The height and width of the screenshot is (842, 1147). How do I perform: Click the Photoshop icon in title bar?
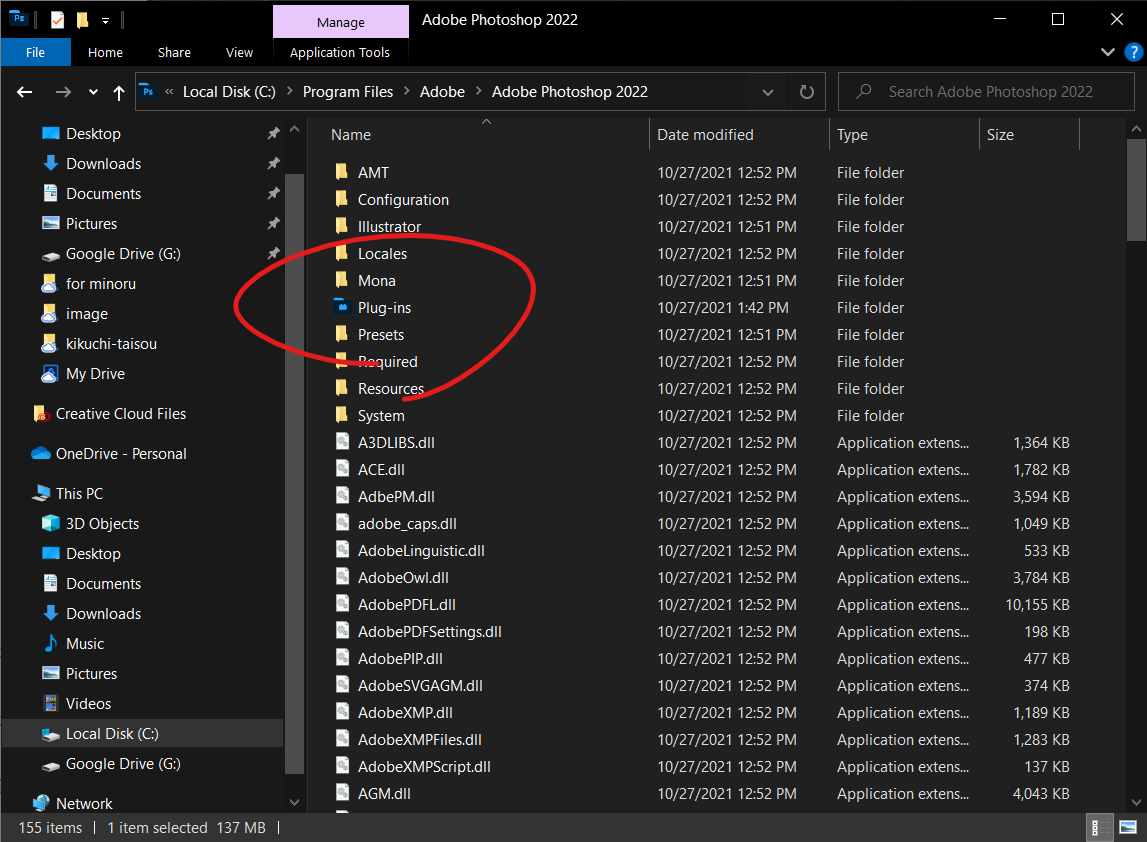18,19
